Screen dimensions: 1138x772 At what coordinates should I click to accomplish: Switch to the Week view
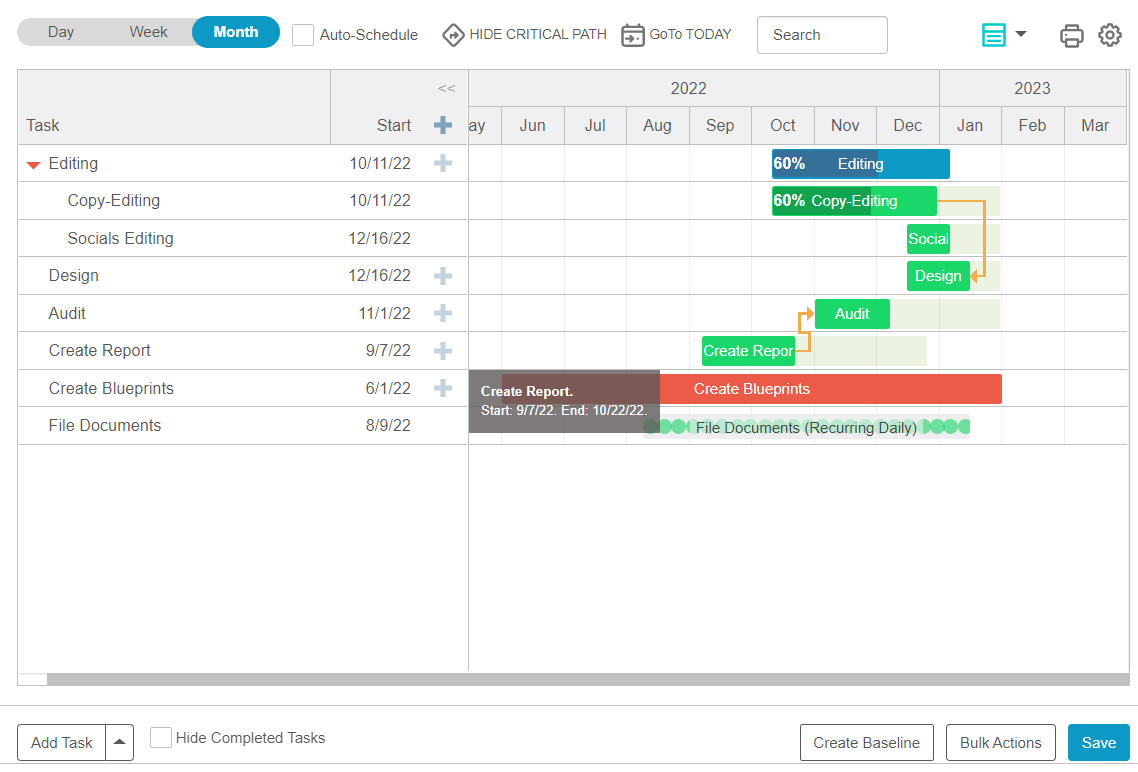[x=148, y=32]
